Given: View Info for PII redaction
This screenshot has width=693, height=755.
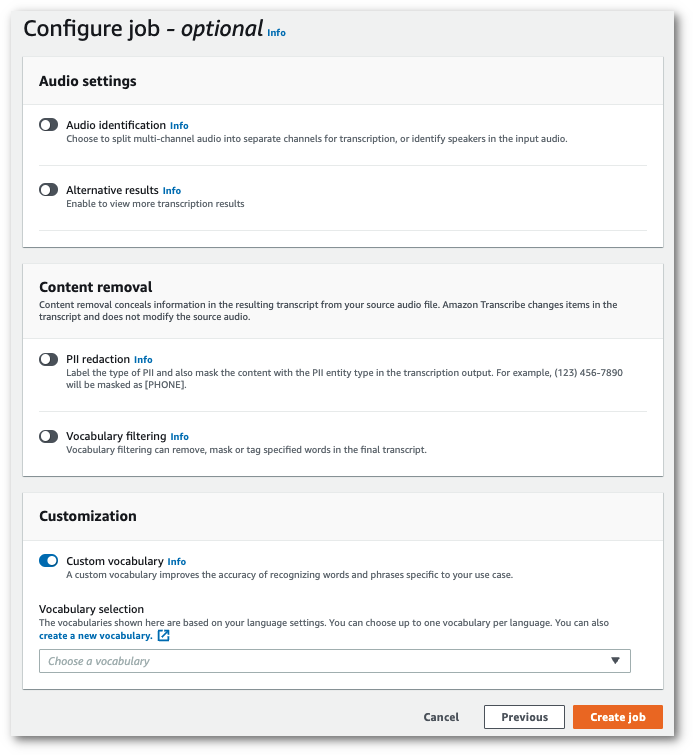Looking at the screenshot, I should coord(143,360).
